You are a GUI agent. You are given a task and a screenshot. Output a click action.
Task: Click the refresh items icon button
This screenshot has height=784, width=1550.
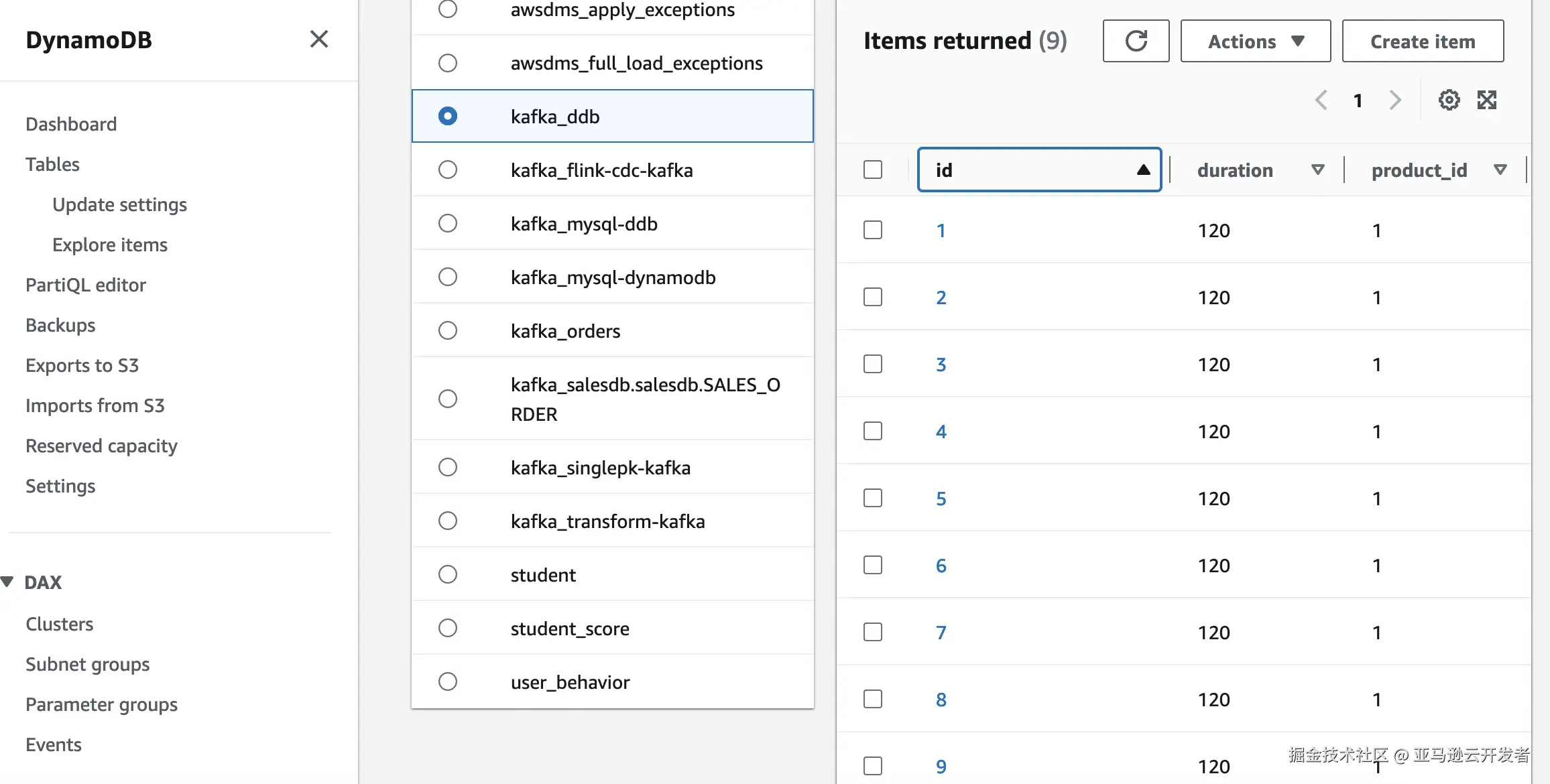(1136, 42)
